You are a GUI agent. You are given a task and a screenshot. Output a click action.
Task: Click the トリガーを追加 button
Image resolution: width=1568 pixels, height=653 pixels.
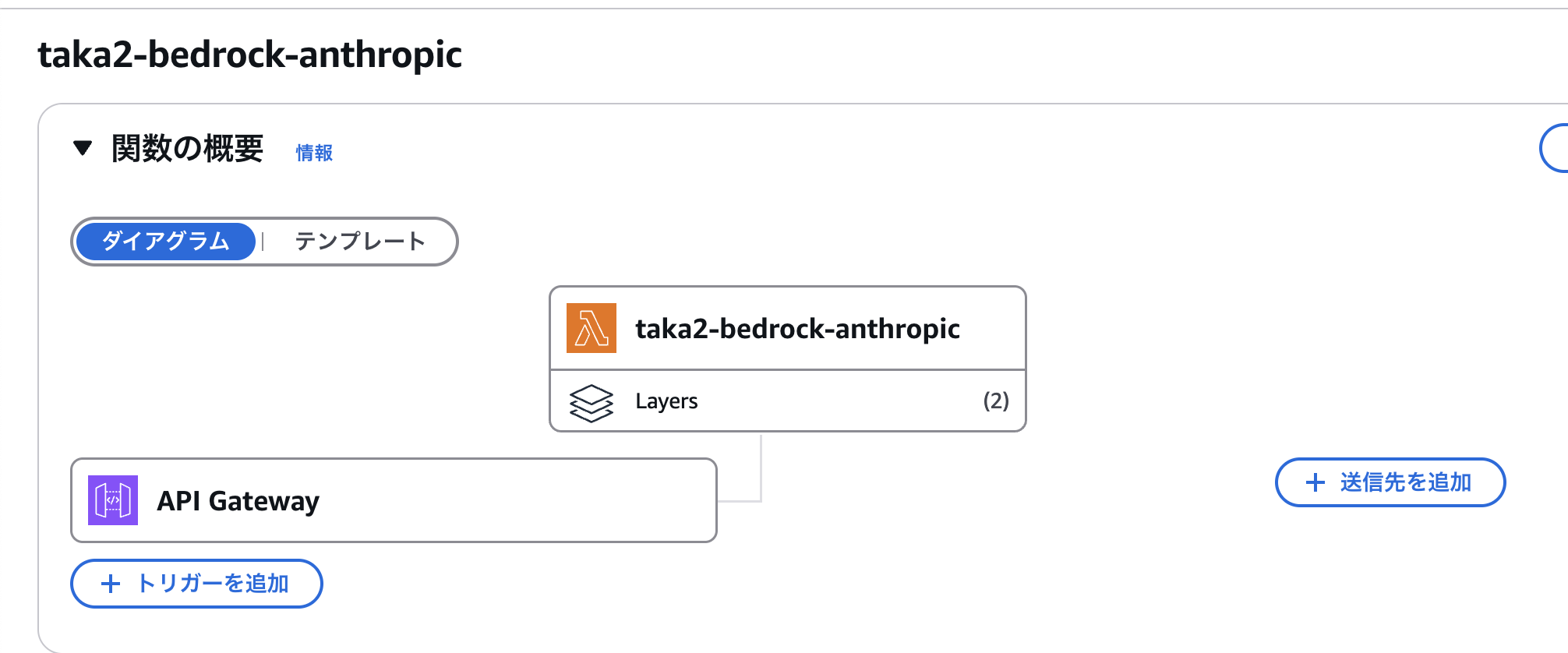[196, 583]
